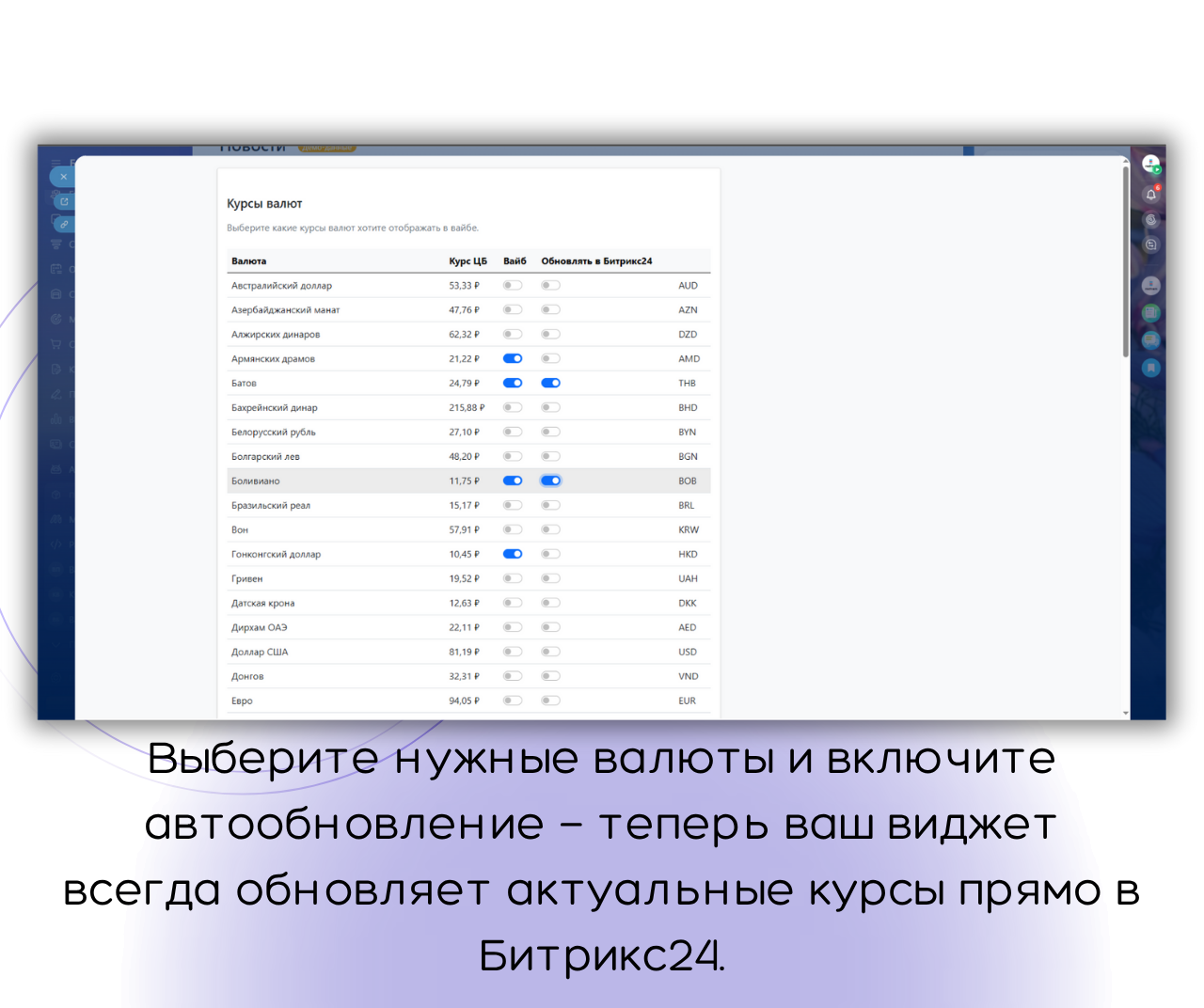Open the panel in a new window
The image size is (1204, 1008).
[x=64, y=201]
